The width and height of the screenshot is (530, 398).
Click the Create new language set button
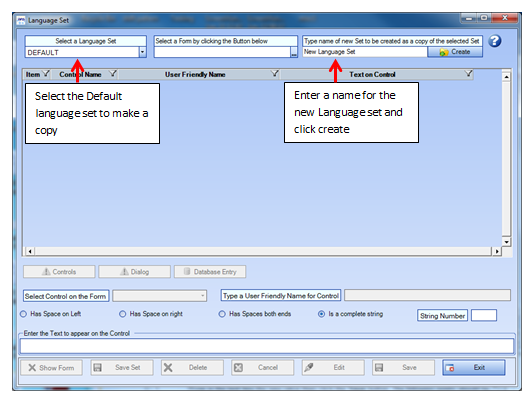(x=455, y=52)
